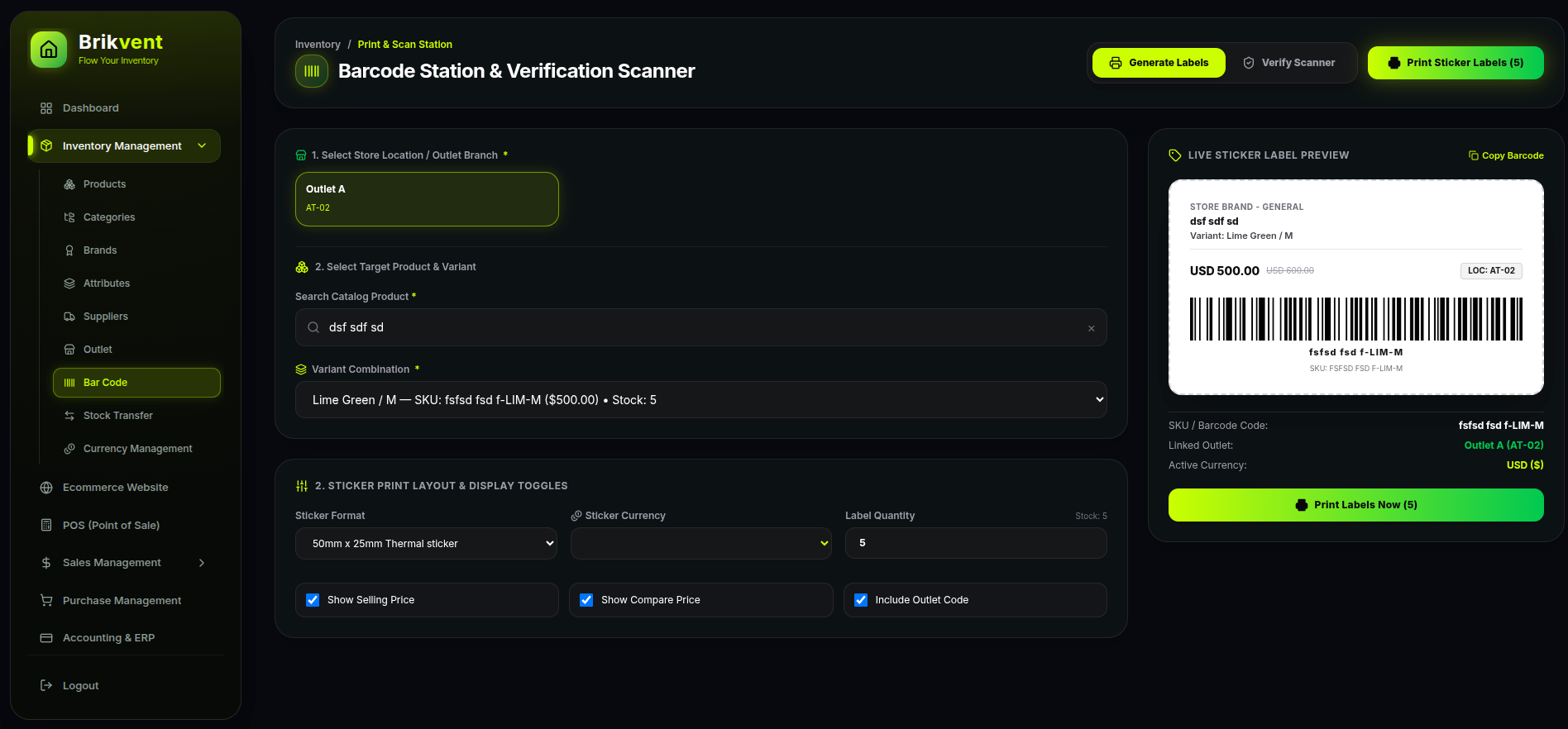This screenshot has width=1568, height=729.
Task: Toggle the Show Compare Price checkbox
Action: (x=586, y=600)
